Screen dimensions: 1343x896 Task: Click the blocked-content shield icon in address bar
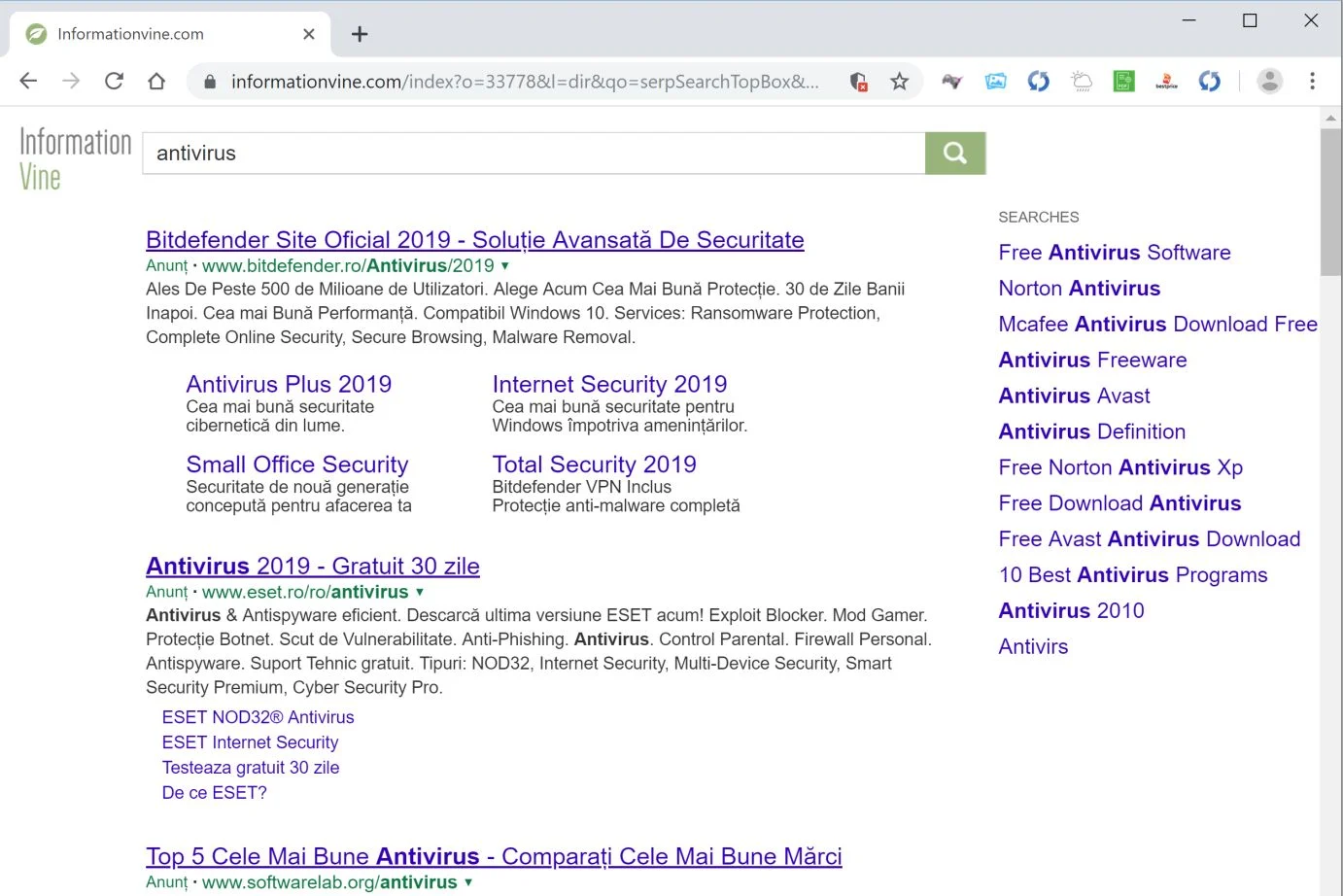858,82
